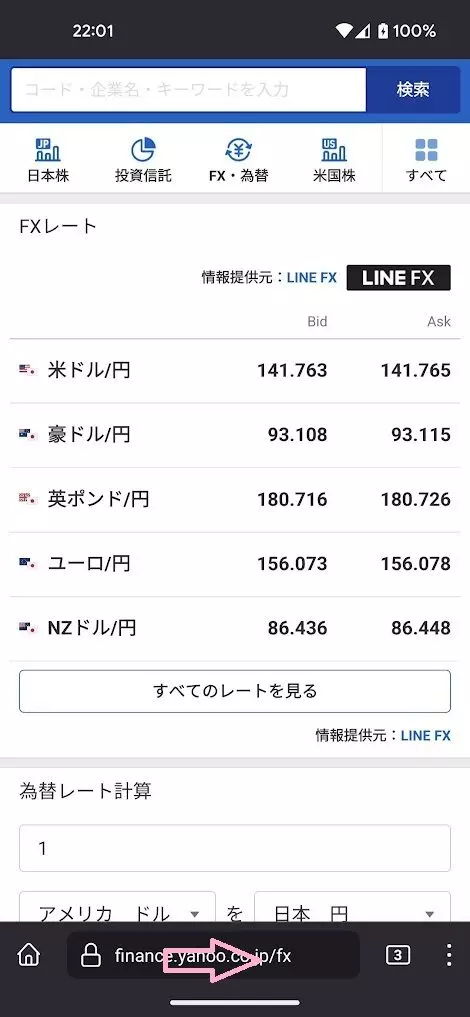The image size is (470, 1017).
Task: Open the 投資信託 pie chart icon
Action: pos(143,150)
